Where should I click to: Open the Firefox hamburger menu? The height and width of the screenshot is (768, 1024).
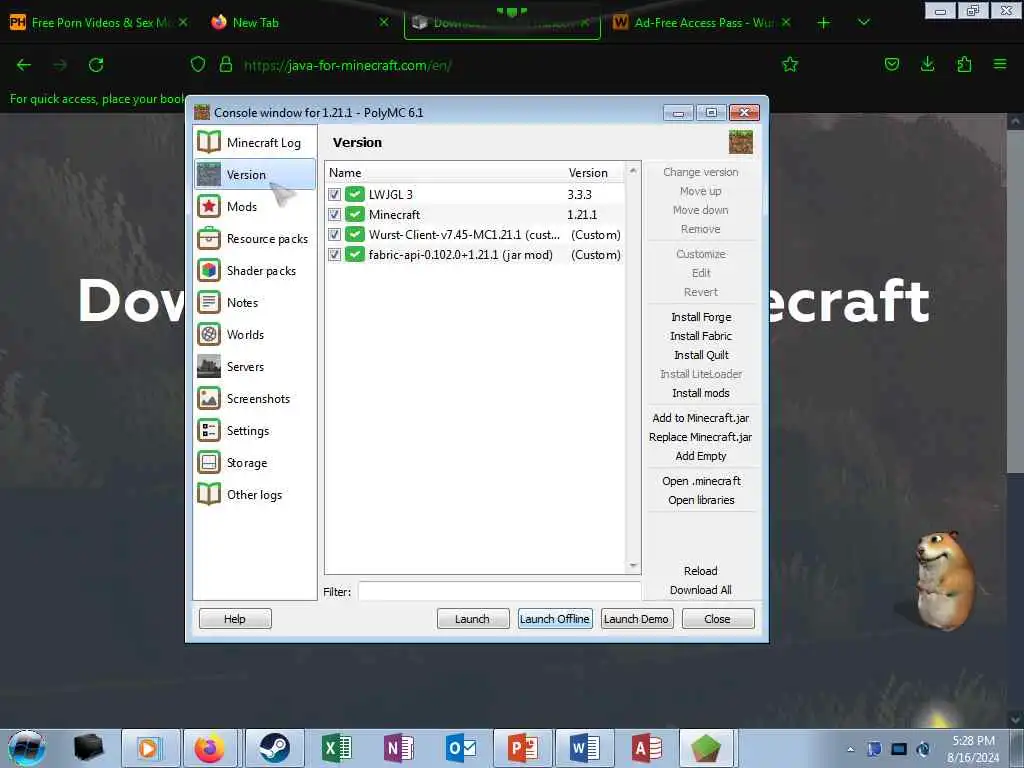pyautogui.click(x=1000, y=64)
